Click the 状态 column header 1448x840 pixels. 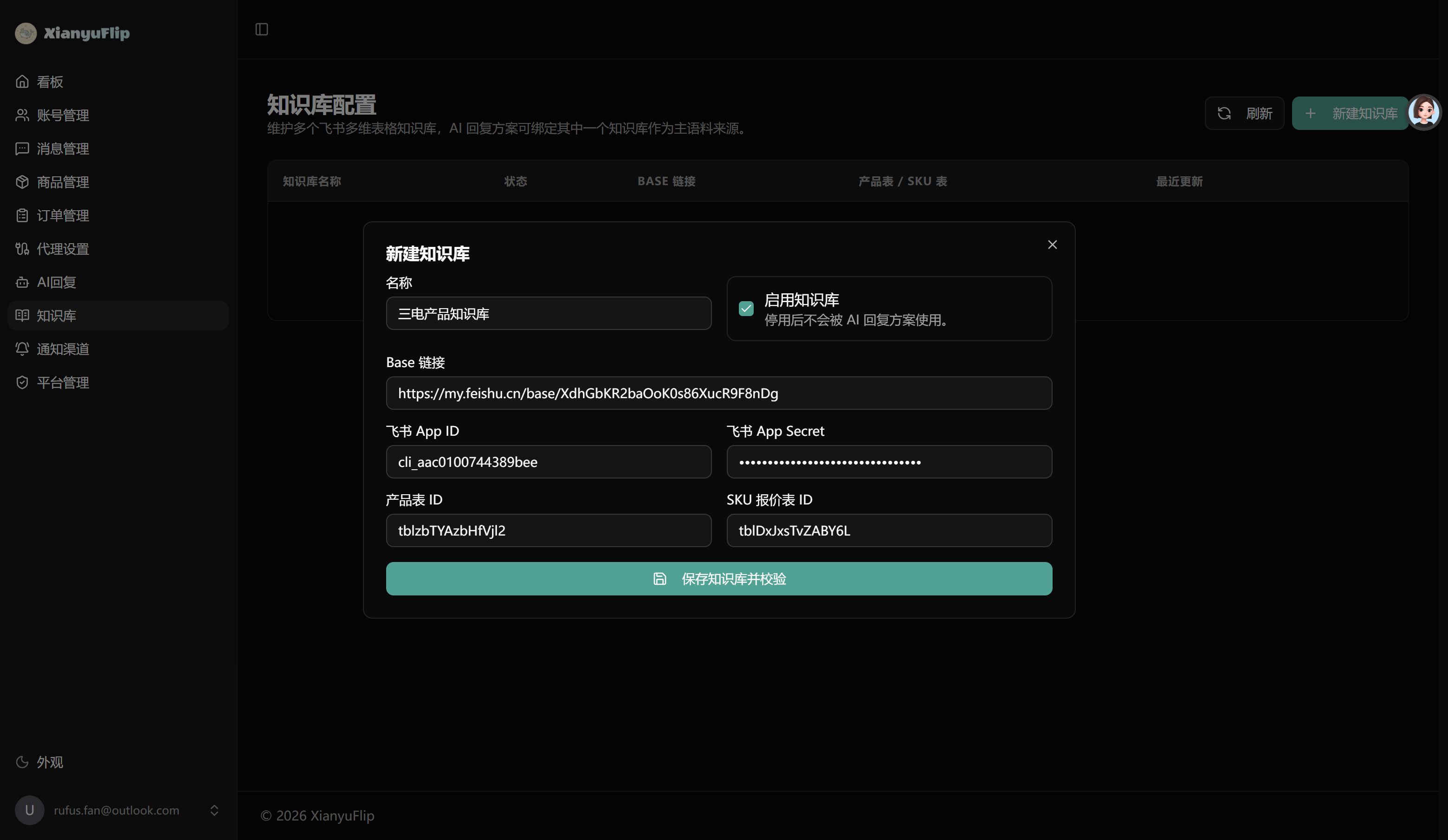516,181
